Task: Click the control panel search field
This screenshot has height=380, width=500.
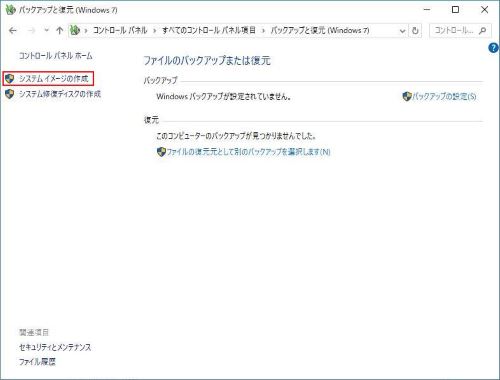Action: pos(460,31)
